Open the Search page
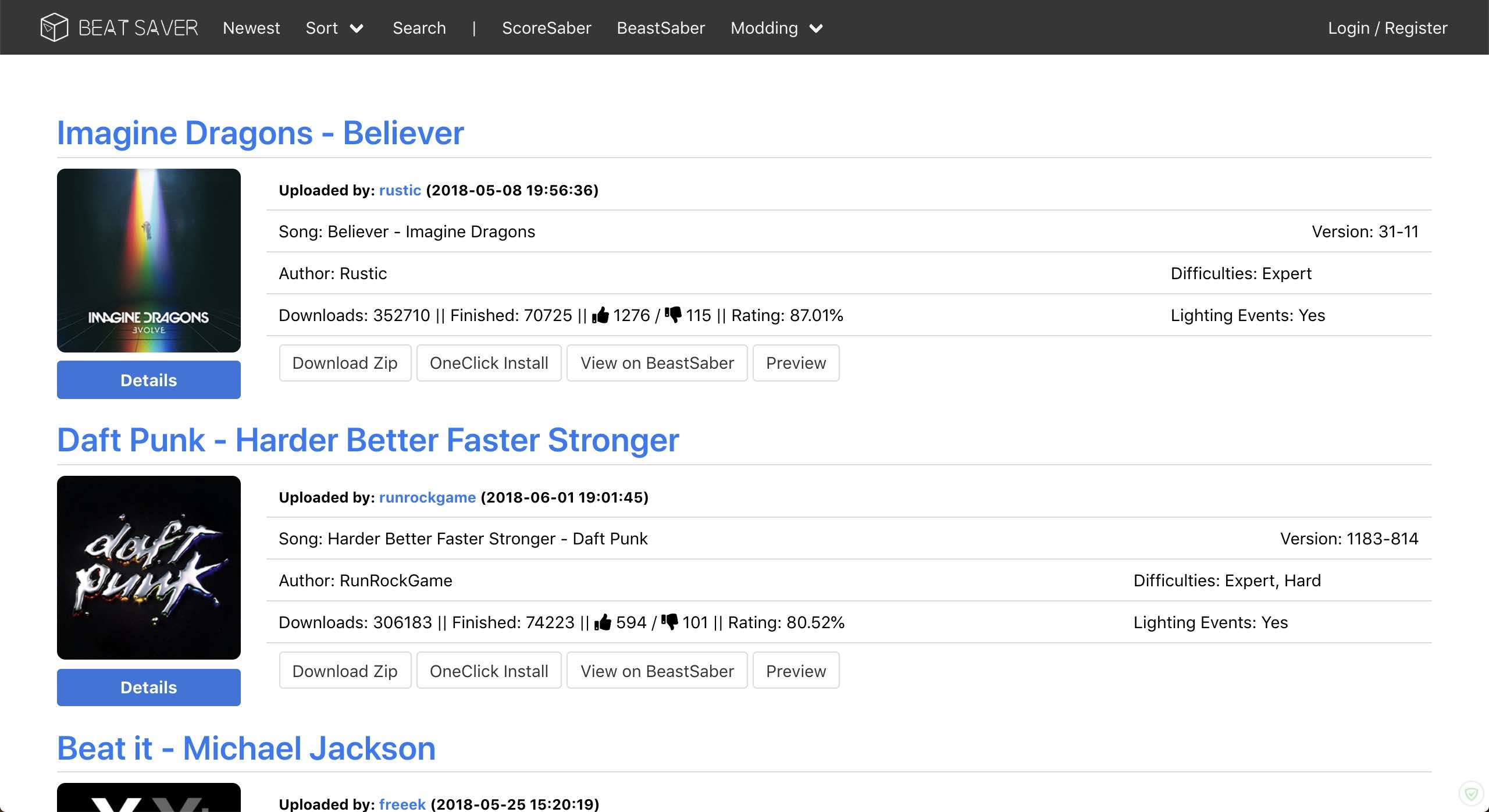 pyautogui.click(x=419, y=28)
